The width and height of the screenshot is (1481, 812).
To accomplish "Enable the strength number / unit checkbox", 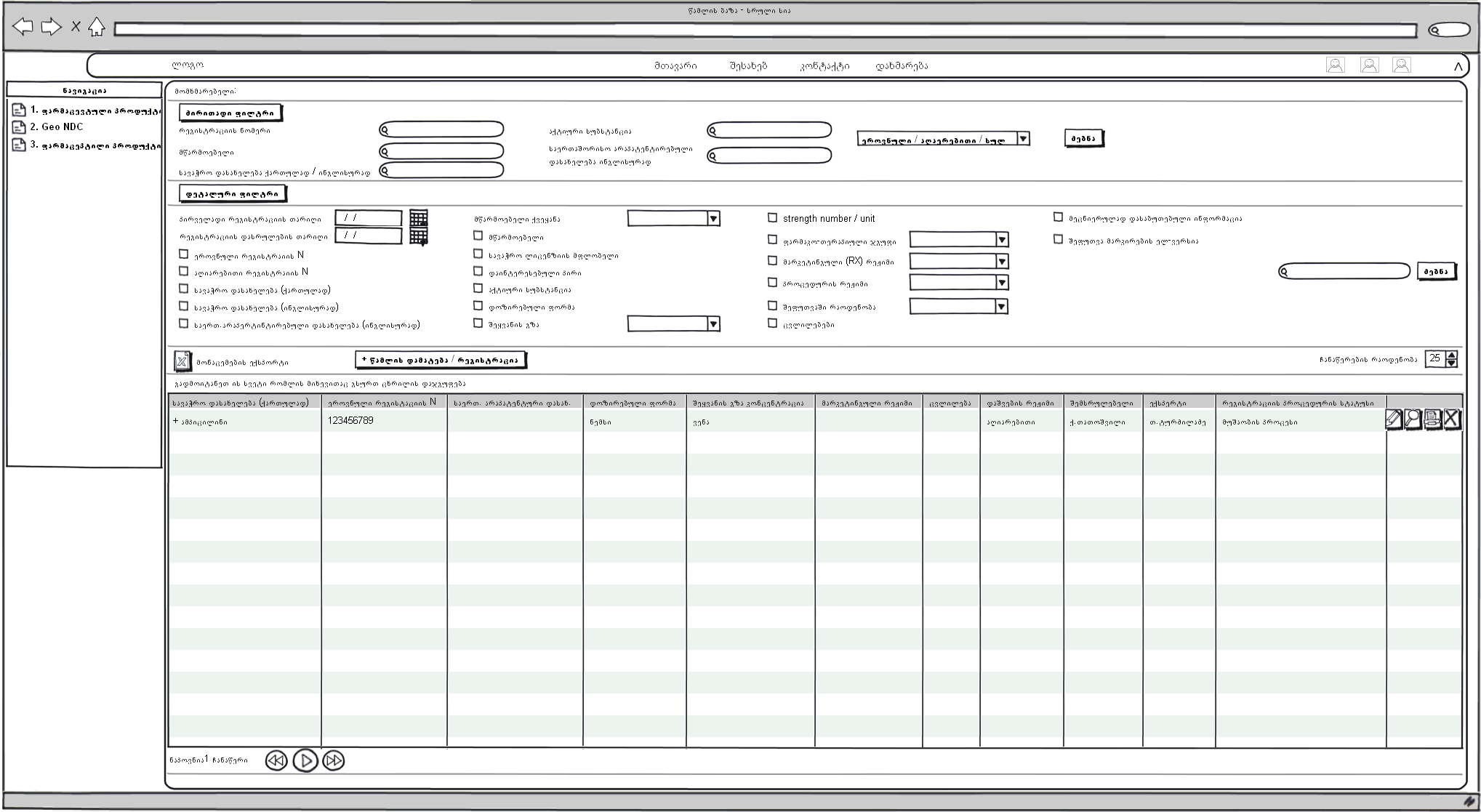I will pos(772,217).
